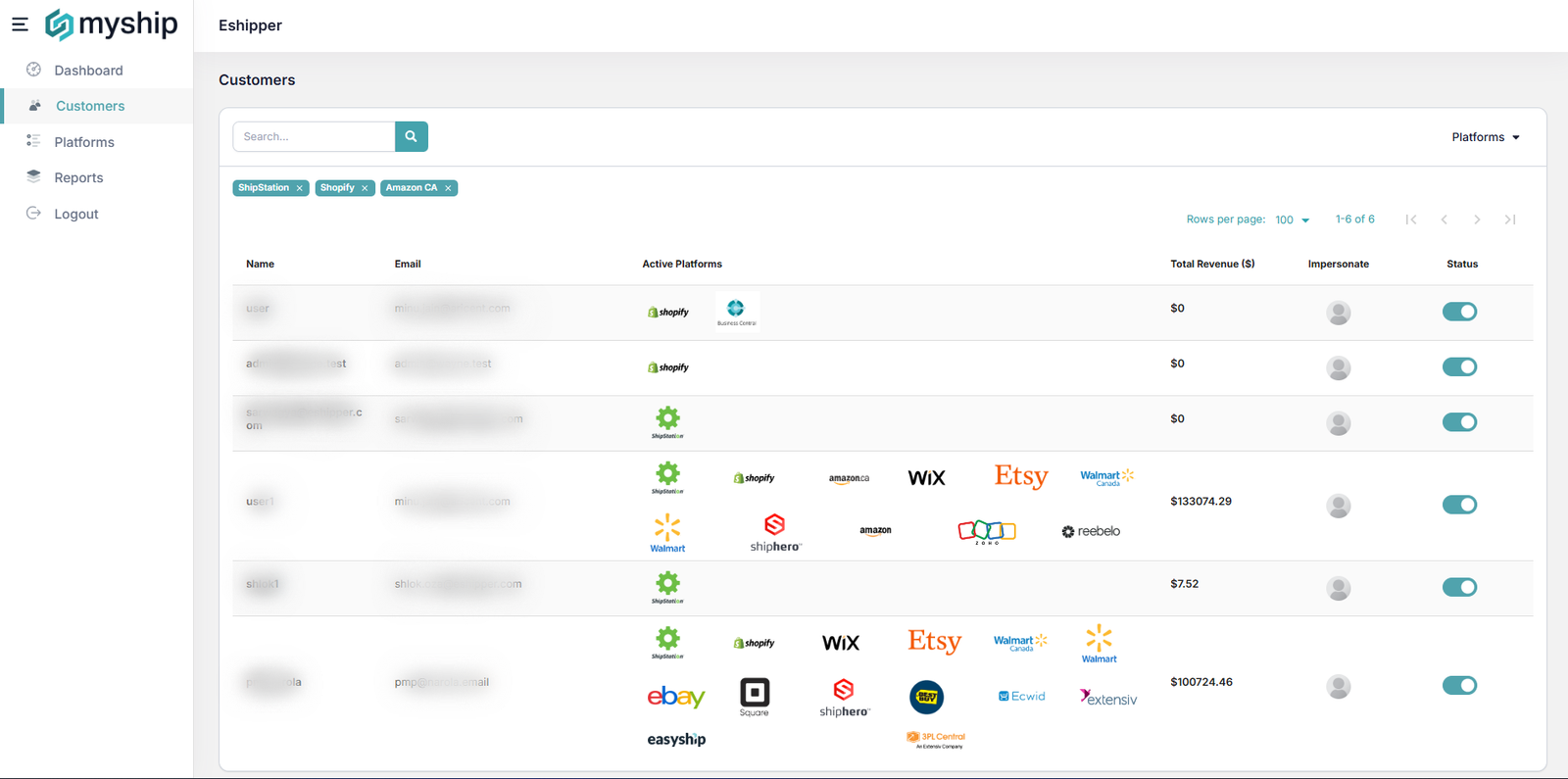Remove the ShipStation filter chip
Viewport: 1568px width, 779px height.
coord(300,188)
